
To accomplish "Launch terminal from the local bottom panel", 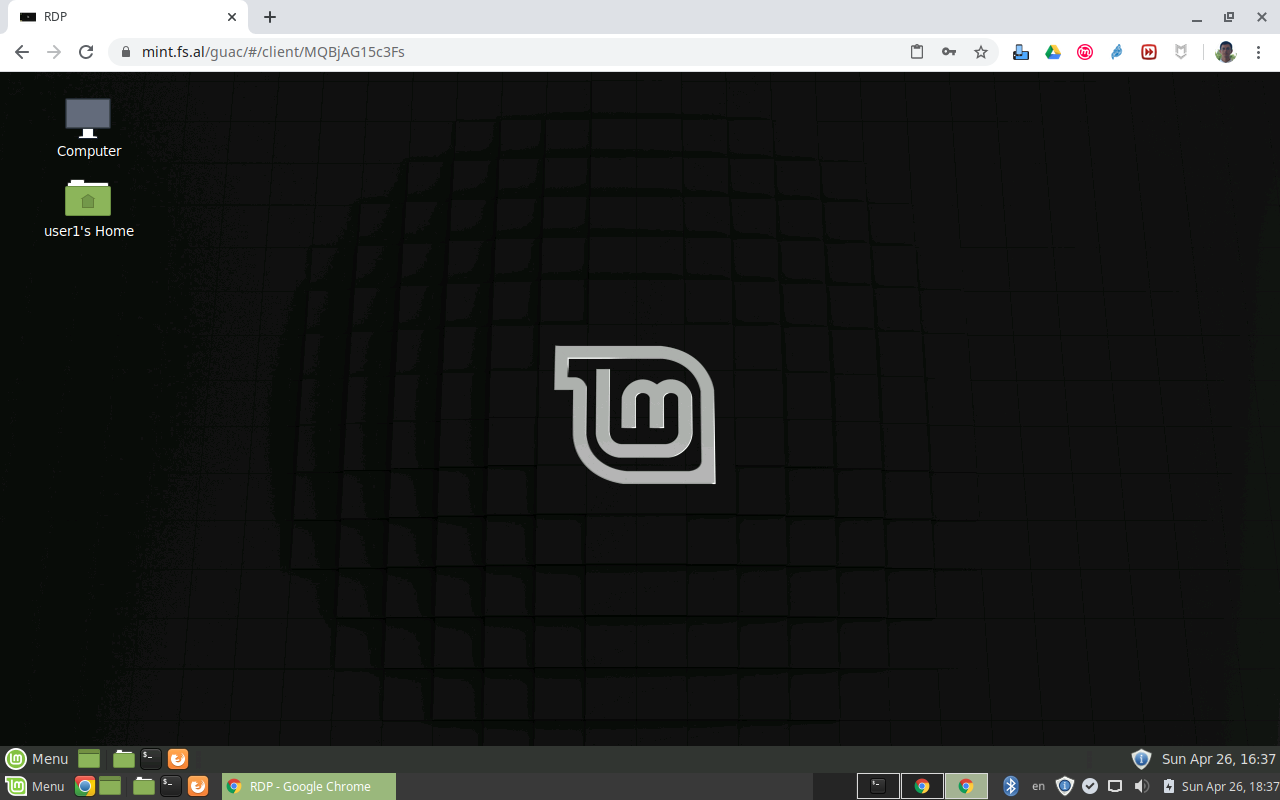I will coord(172,786).
